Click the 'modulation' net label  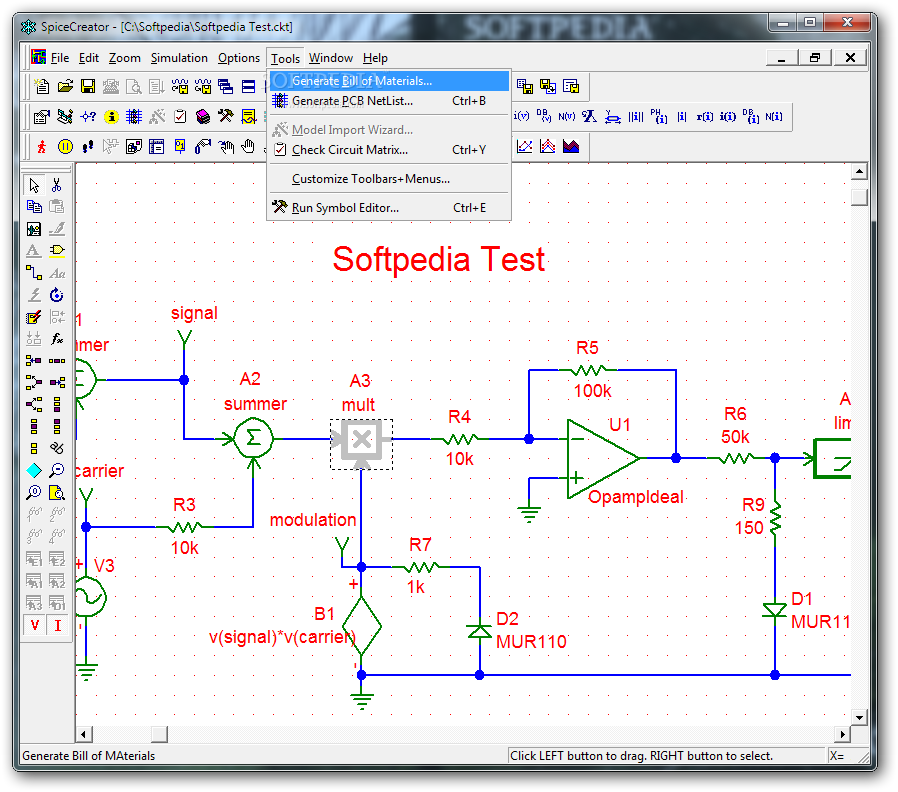(313, 520)
